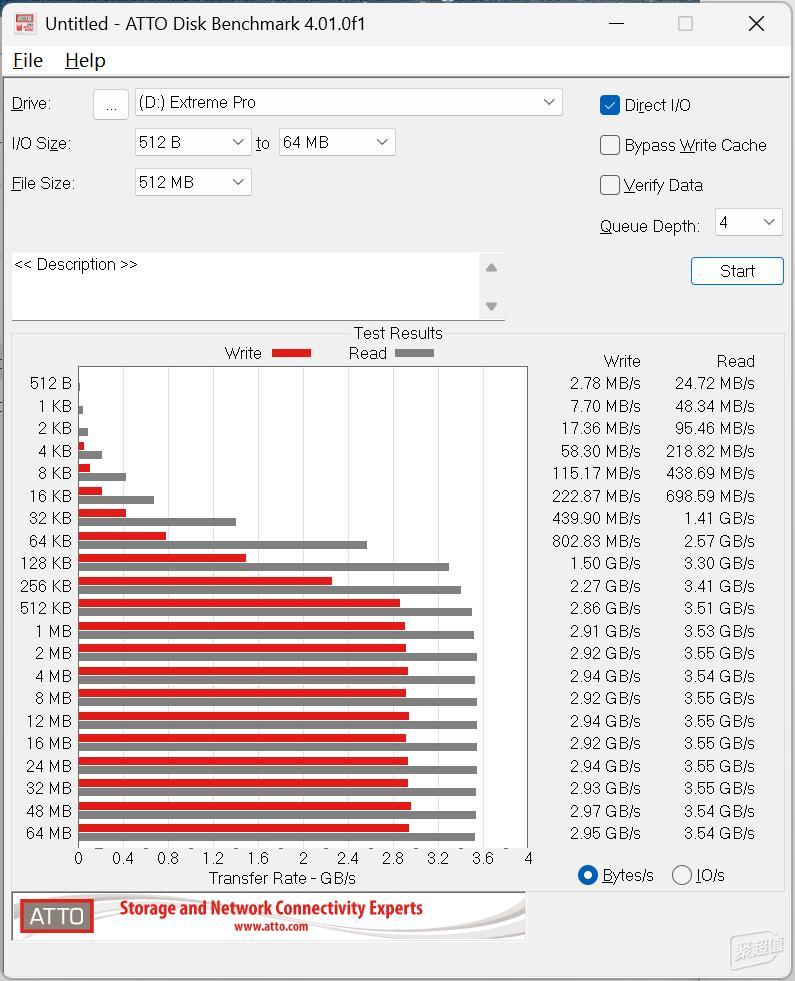795x981 pixels.
Task: Open the Queue Depth dropdown
Action: [748, 222]
